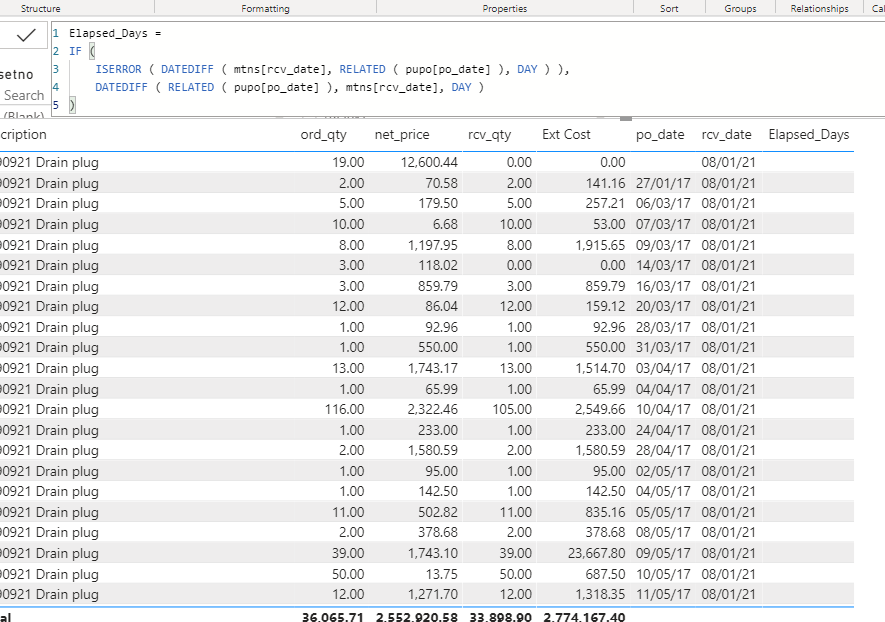Select total Ext Cost 2,774,167.40

pyautogui.click(x=584, y=617)
